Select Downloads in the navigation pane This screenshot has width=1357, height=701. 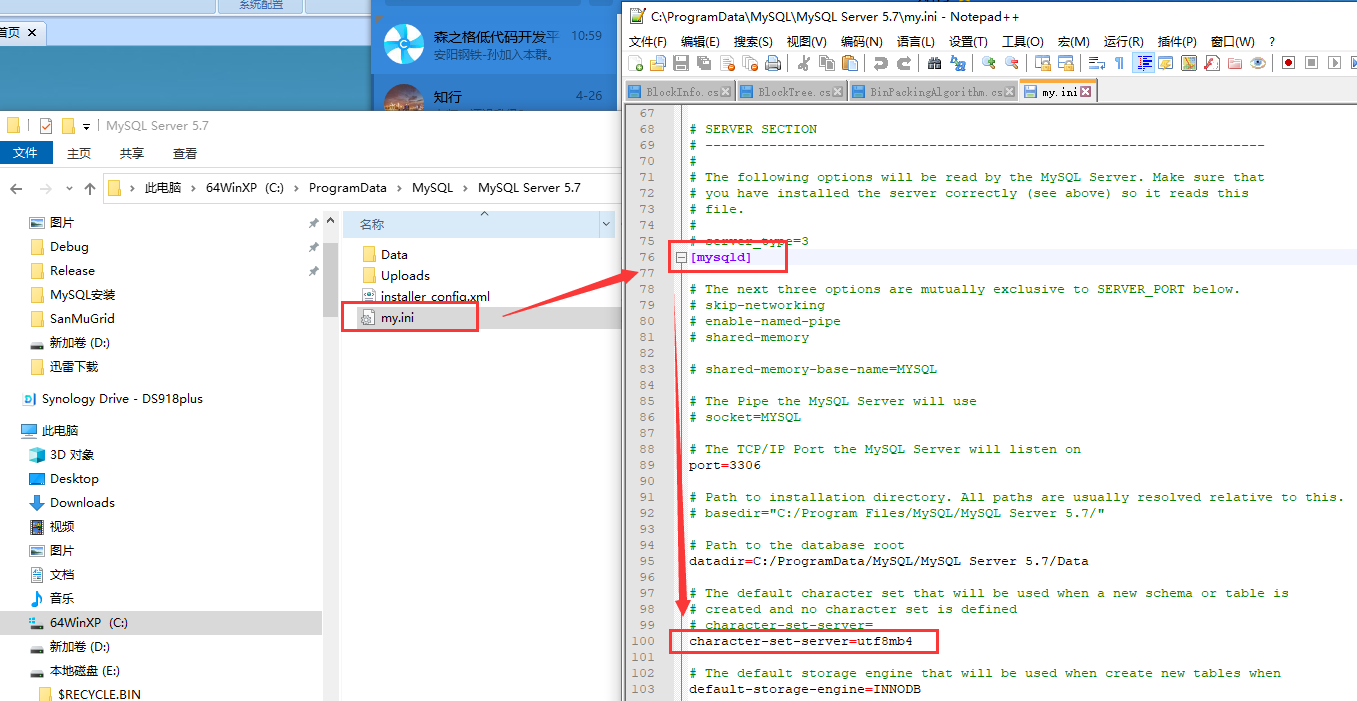[x=82, y=503]
